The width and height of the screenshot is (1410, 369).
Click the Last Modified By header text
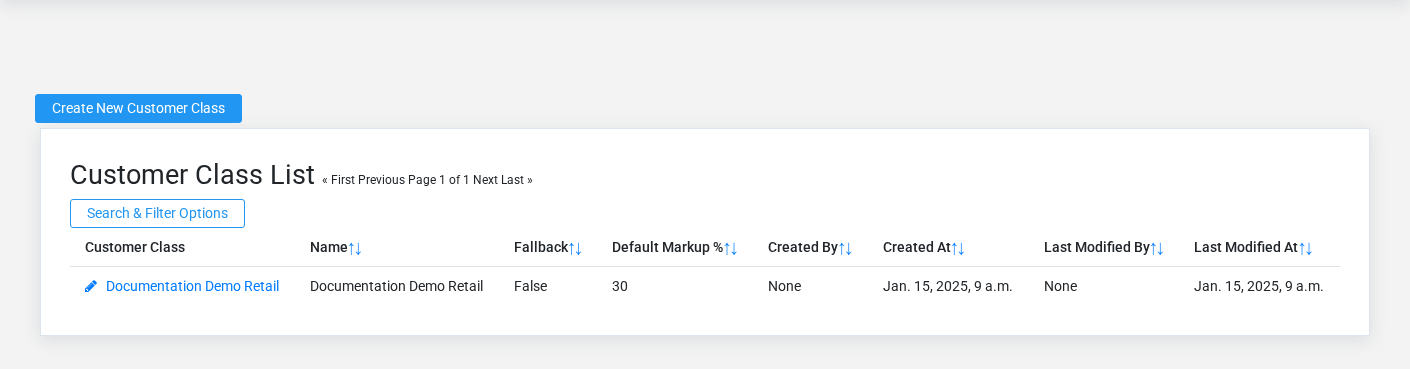1097,247
